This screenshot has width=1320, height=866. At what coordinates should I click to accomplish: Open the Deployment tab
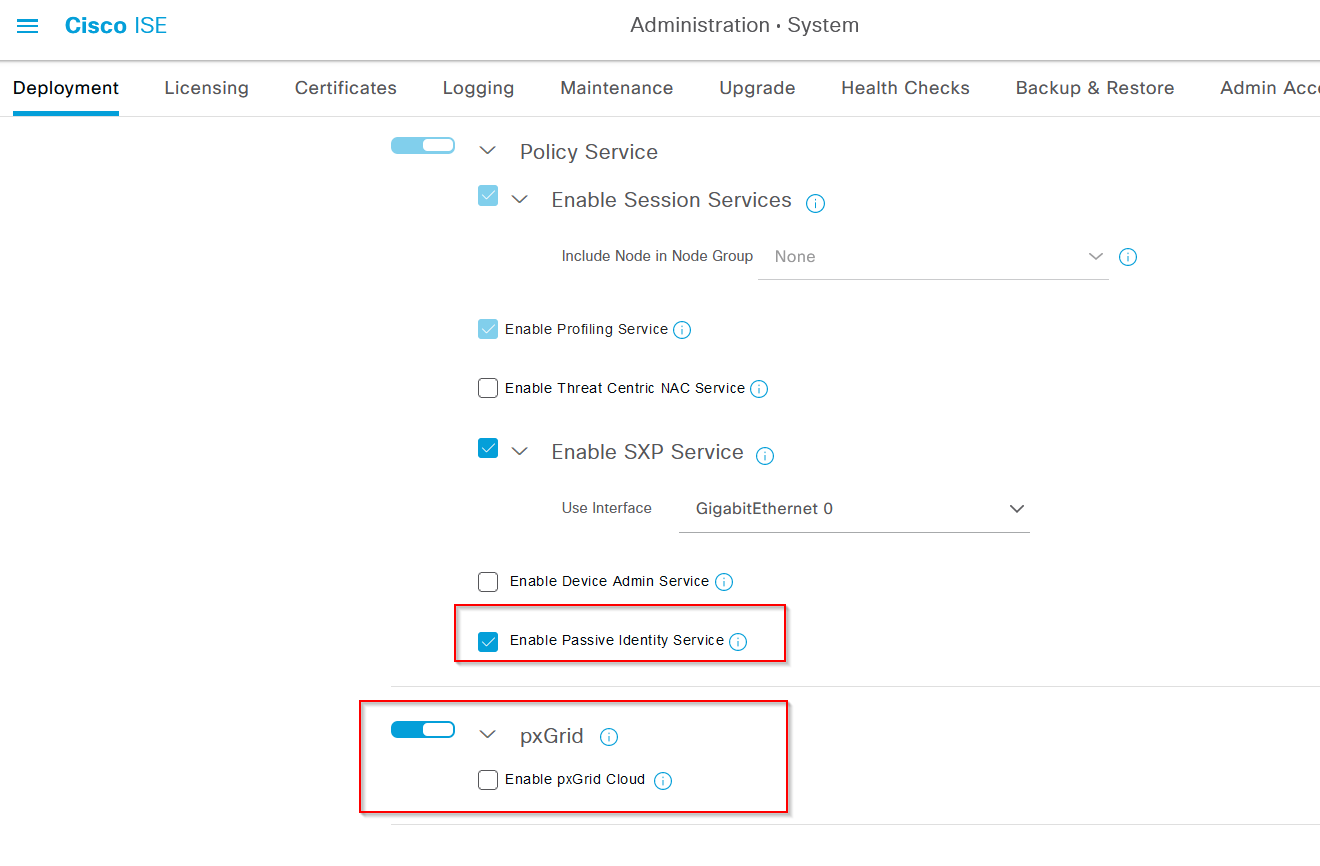66,88
